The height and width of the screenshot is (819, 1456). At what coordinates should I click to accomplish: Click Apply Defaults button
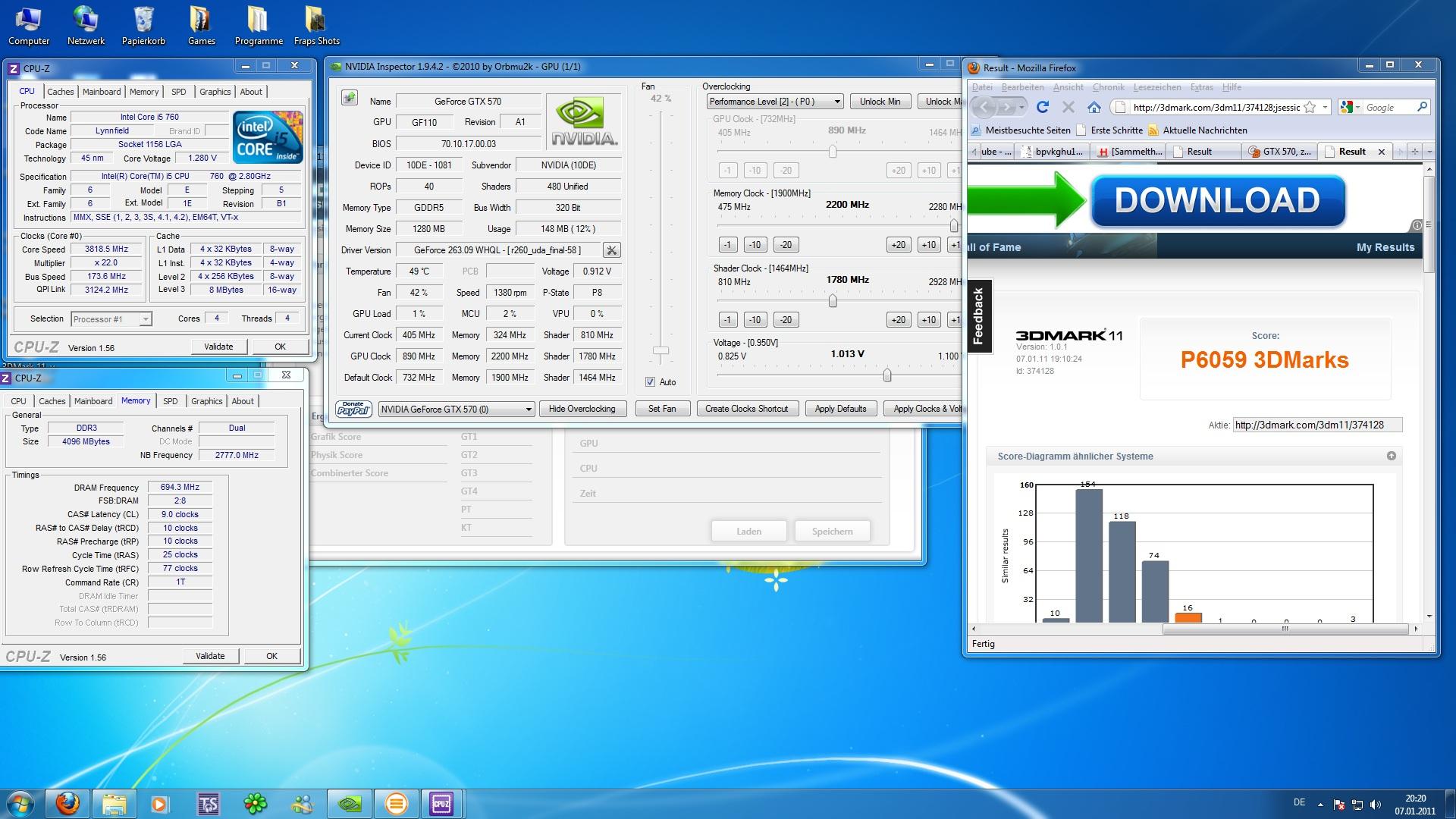(840, 409)
